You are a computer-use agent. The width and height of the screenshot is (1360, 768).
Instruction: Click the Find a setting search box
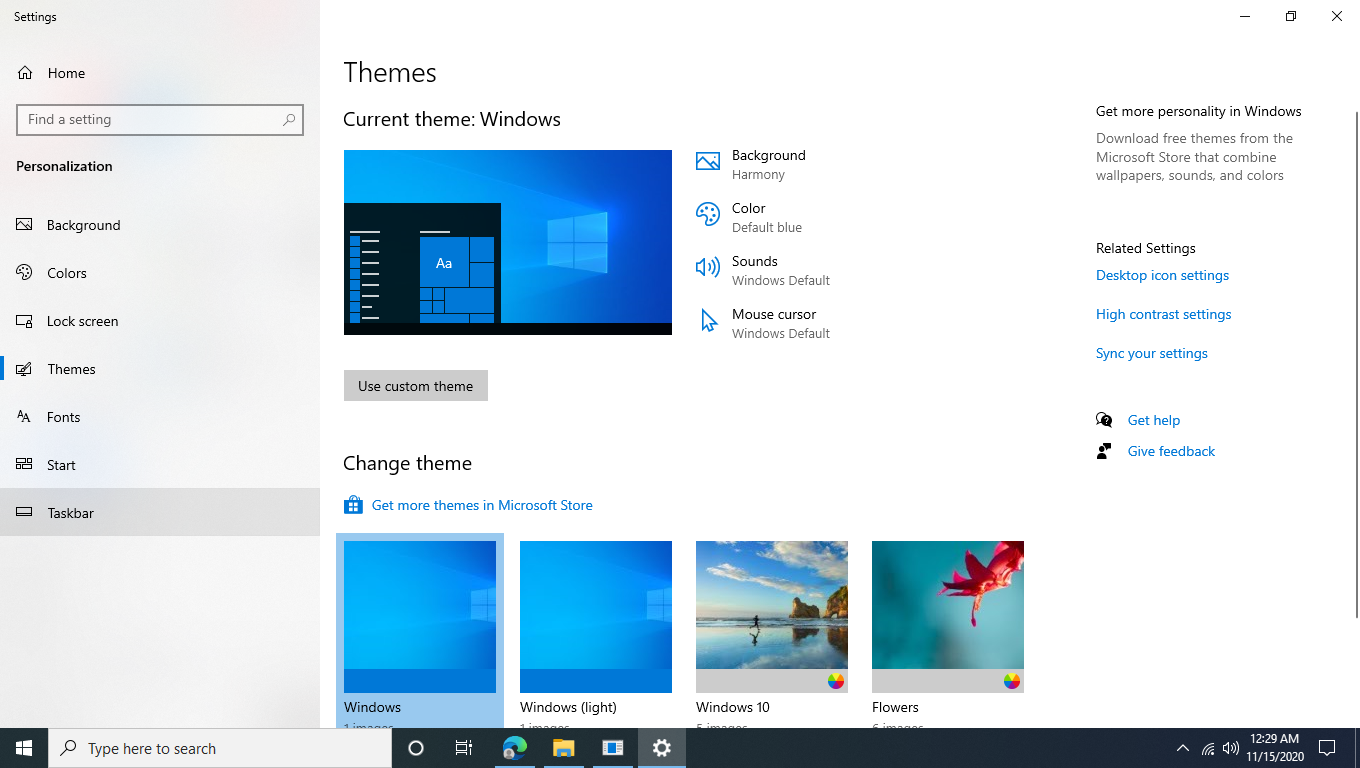tap(160, 119)
